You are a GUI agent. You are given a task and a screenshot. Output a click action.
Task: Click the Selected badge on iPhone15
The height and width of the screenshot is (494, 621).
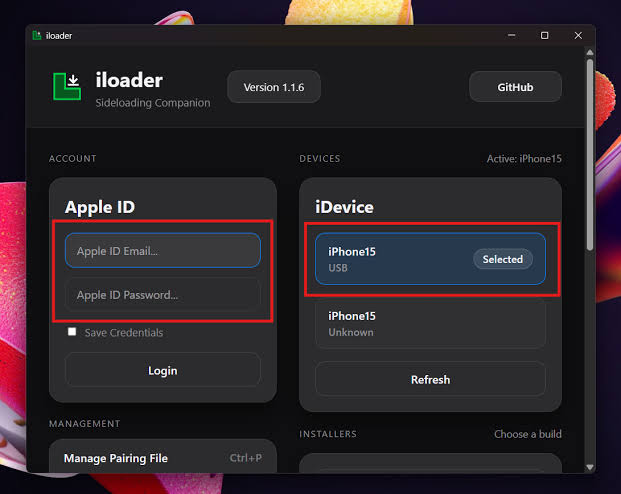(503, 259)
